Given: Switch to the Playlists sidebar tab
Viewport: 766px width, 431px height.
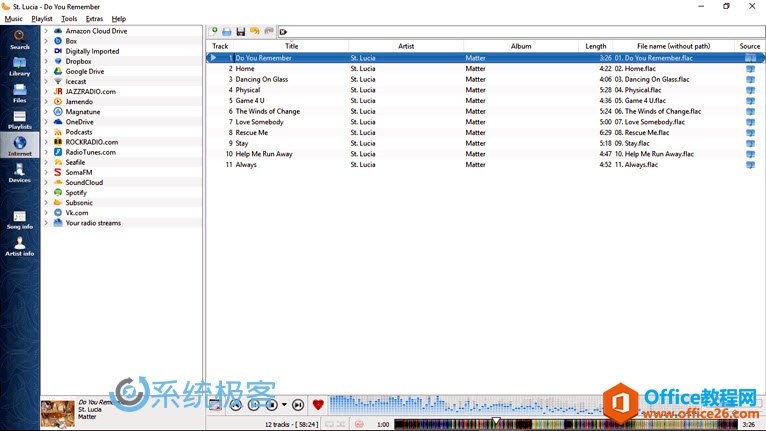Looking at the screenshot, I should coord(20,120).
